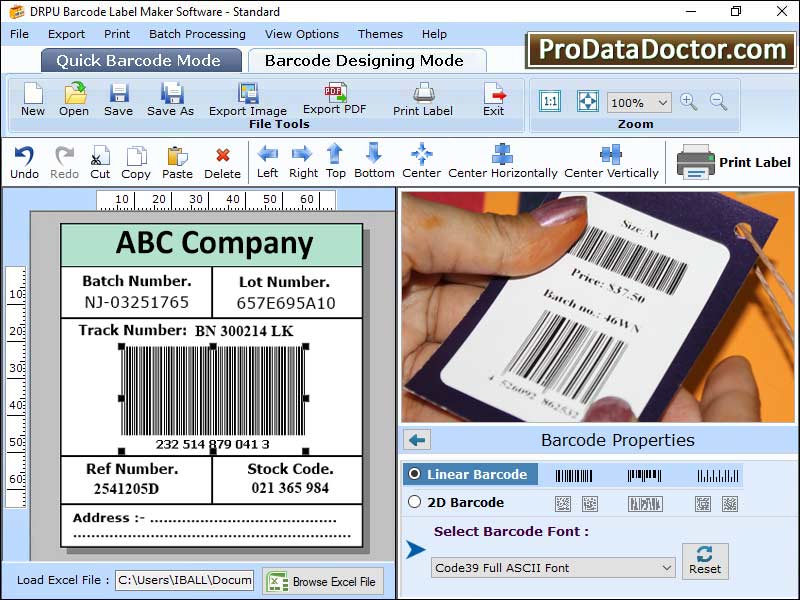Open the View Options menu

click(302, 33)
